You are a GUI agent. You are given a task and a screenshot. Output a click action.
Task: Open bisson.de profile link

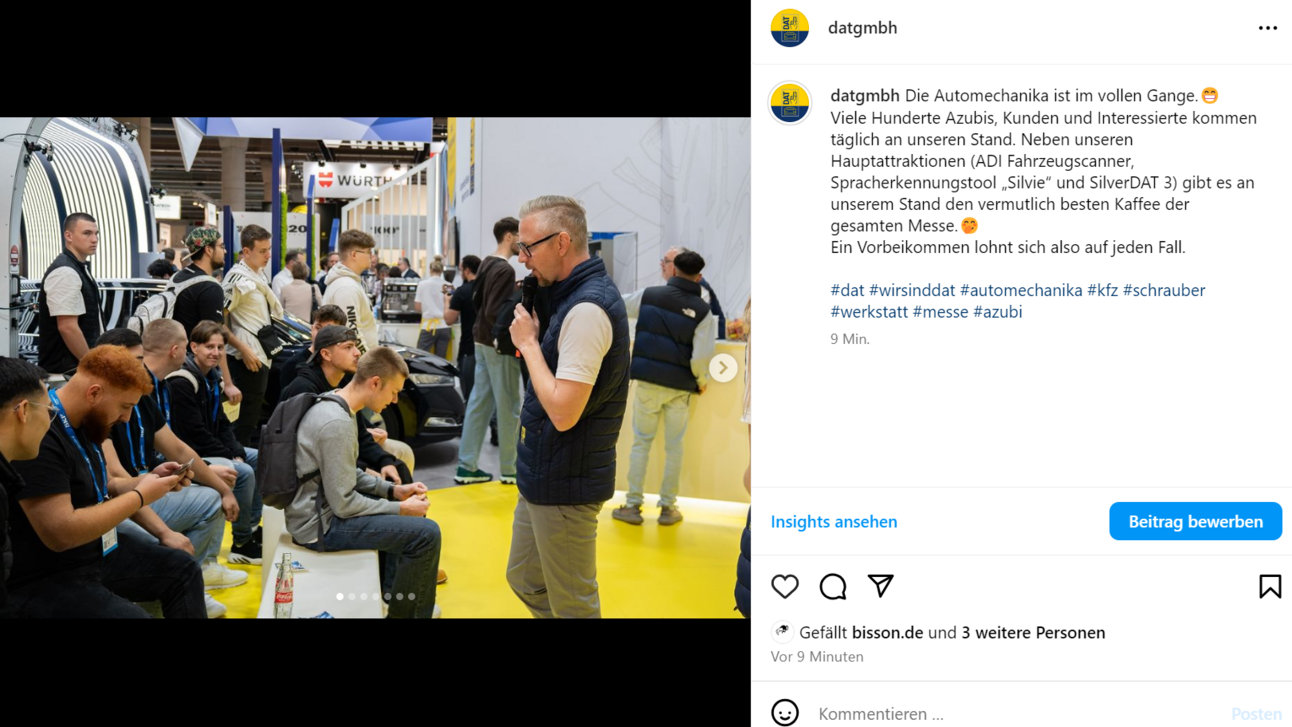coord(887,632)
